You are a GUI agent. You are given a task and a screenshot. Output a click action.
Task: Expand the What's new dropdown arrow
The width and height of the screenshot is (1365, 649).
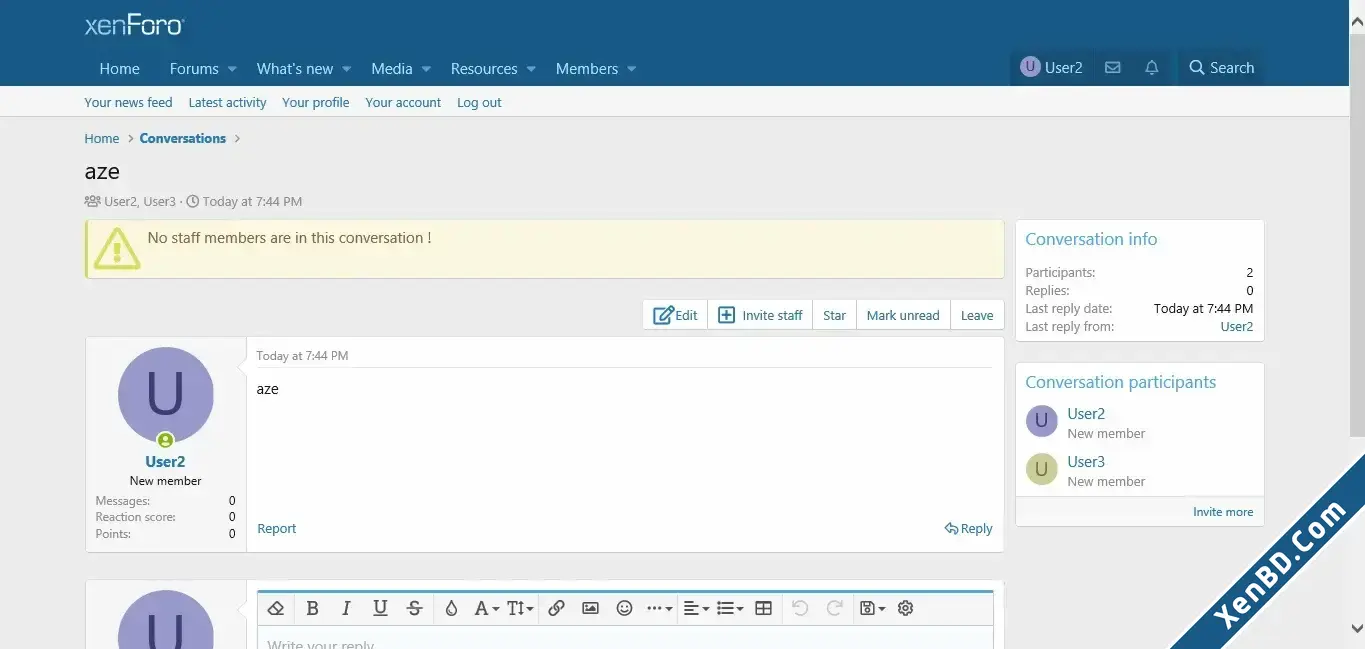tap(347, 69)
